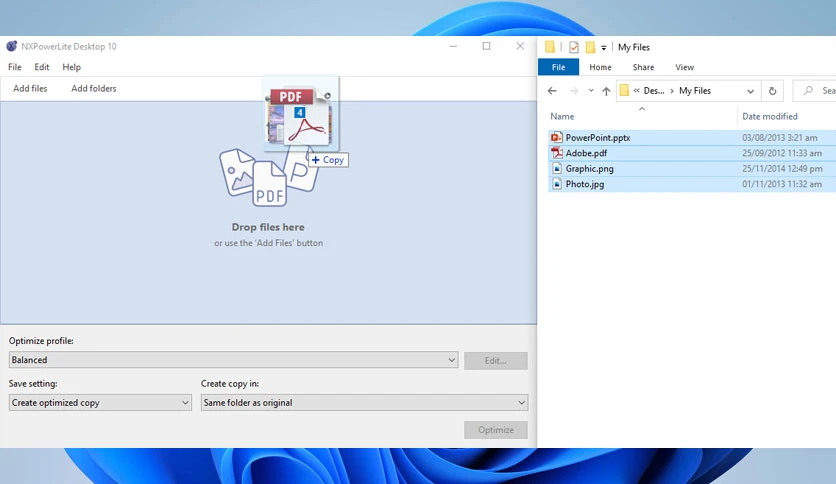Minimize the NXPowerLite window

[x=453, y=46]
